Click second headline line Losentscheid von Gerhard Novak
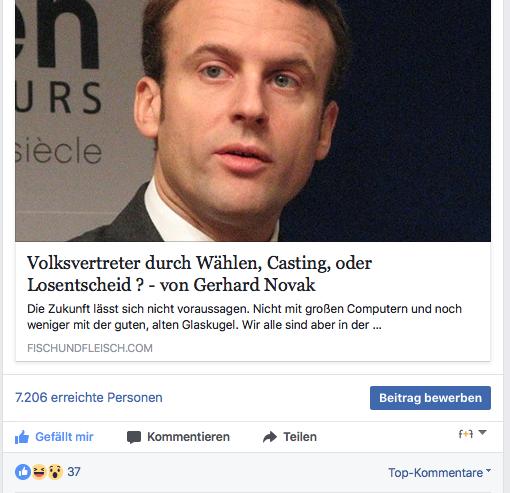 pos(171,285)
